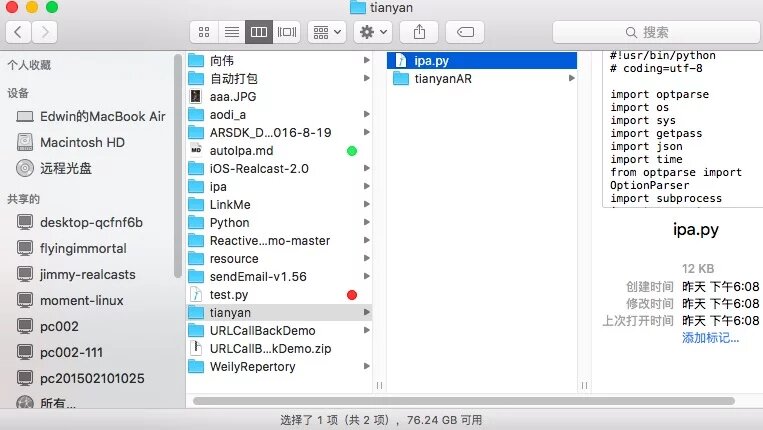The height and width of the screenshot is (430, 763).
Task: Switch to column view
Action: tap(259, 32)
